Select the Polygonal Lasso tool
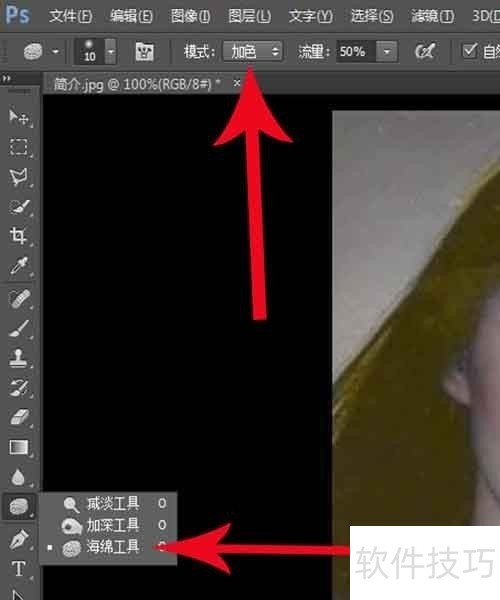Viewport: 500px width, 600px height. tap(19, 177)
